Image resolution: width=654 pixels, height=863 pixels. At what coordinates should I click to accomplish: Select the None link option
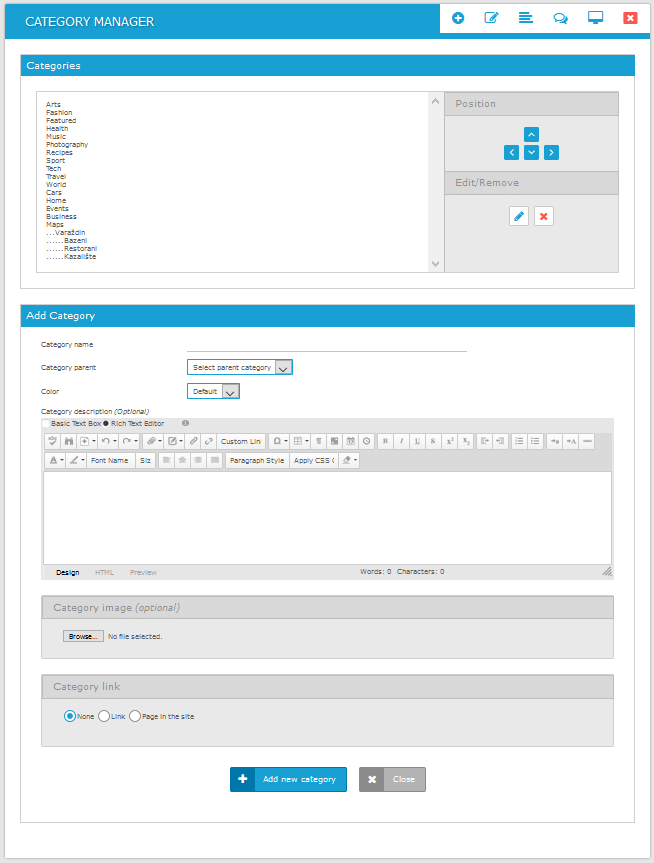coord(70,716)
